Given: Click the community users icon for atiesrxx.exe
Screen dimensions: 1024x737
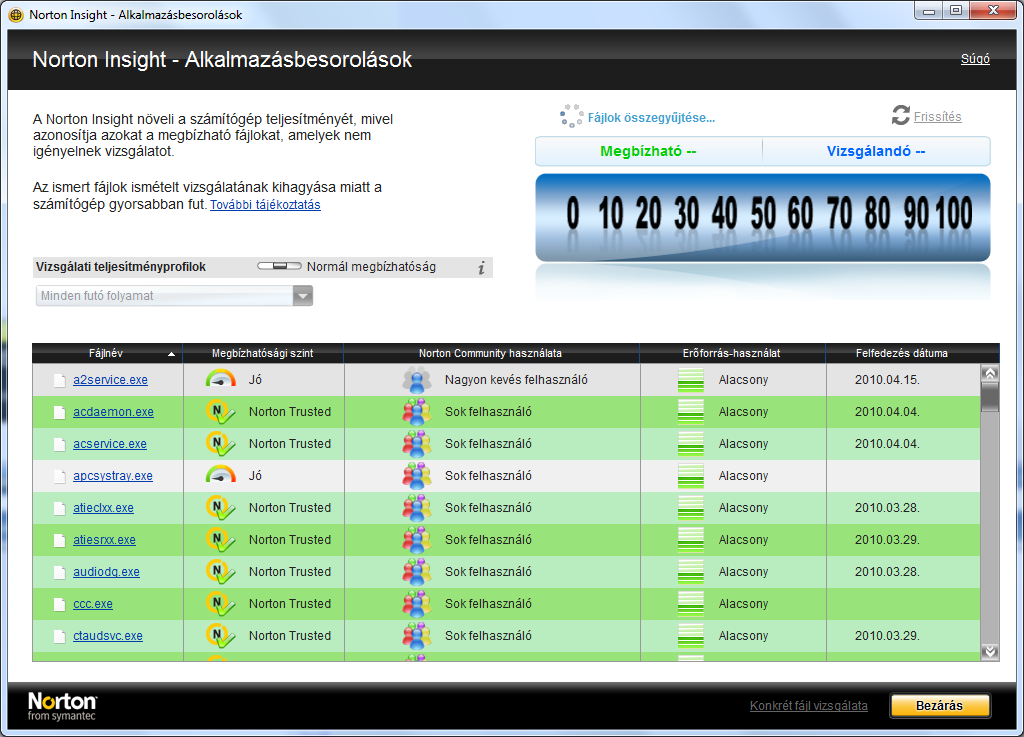Looking at the screenshot, I should click(x=417, y=540).
